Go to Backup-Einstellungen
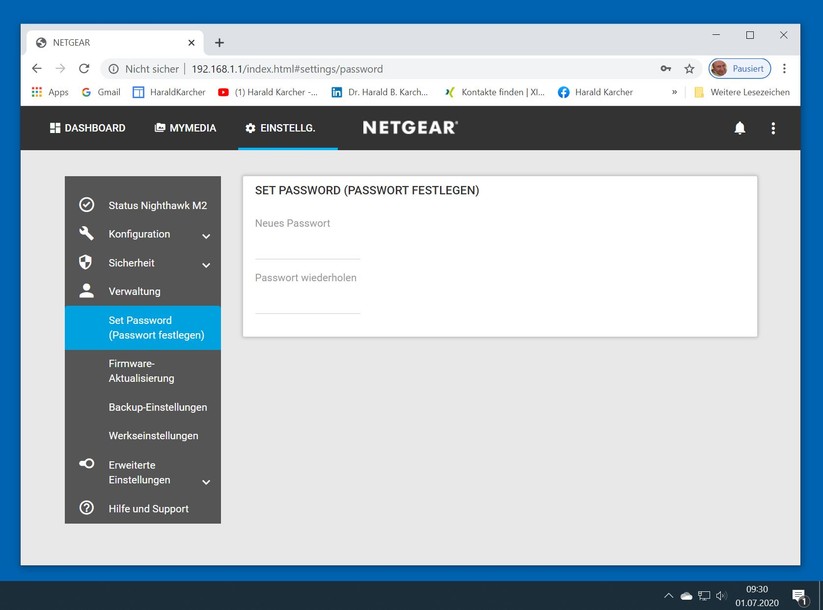 tap(157, 407)
